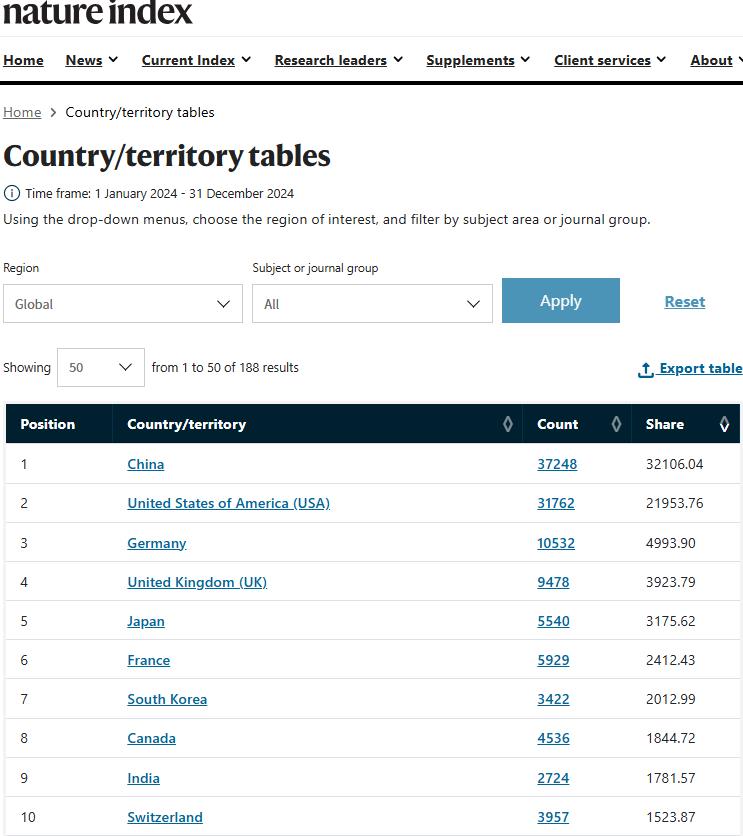Expand the Current Index menu

[x=196, y=60]
